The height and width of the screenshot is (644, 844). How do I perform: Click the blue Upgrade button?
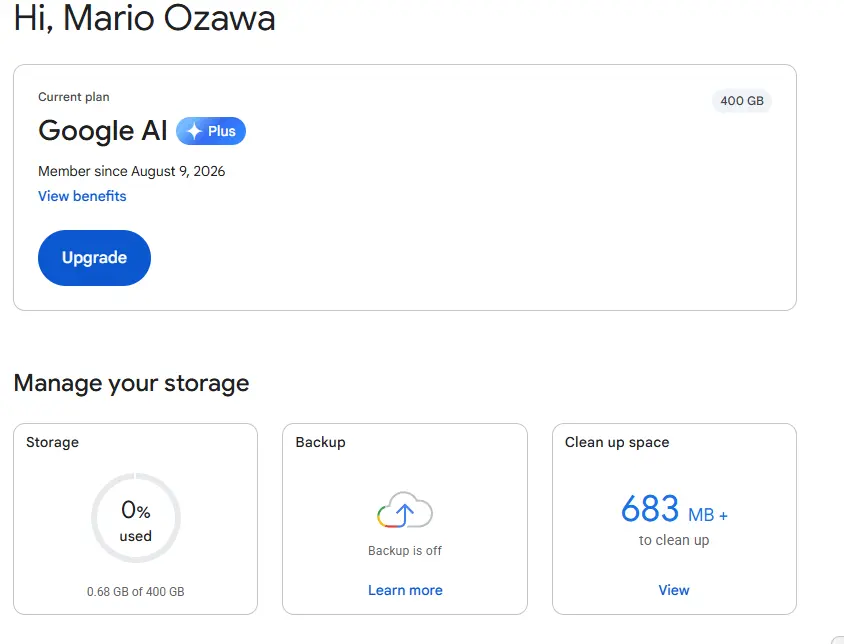tap(94, 258)
